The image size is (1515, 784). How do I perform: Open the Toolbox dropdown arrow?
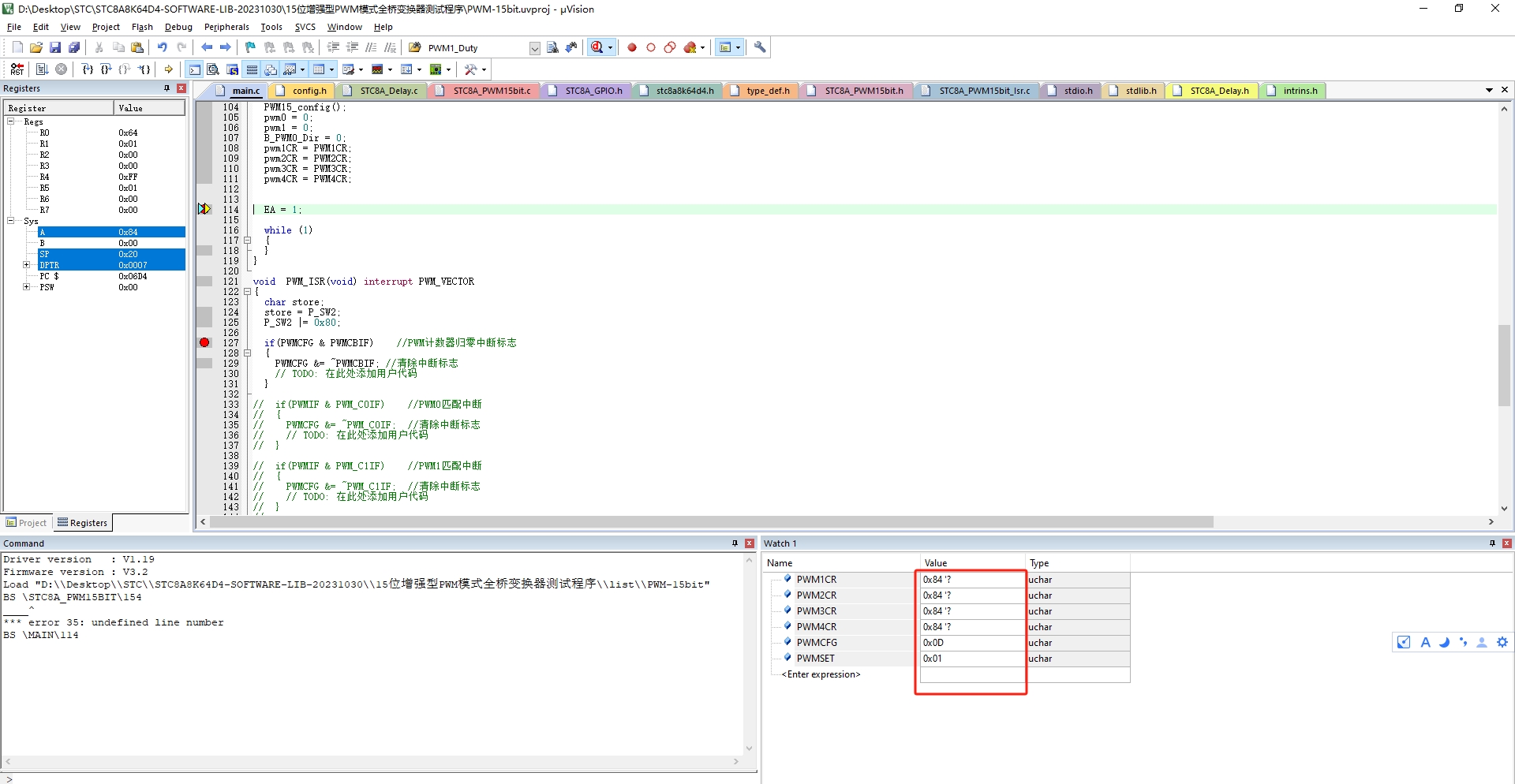[484, 69]
